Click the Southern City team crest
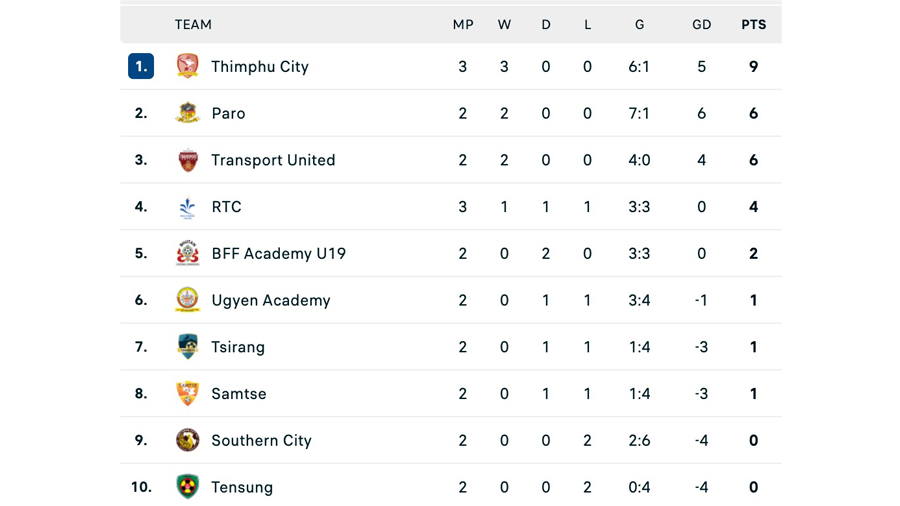This screenshot has height=506, width=900. click(x=188, y=440)
